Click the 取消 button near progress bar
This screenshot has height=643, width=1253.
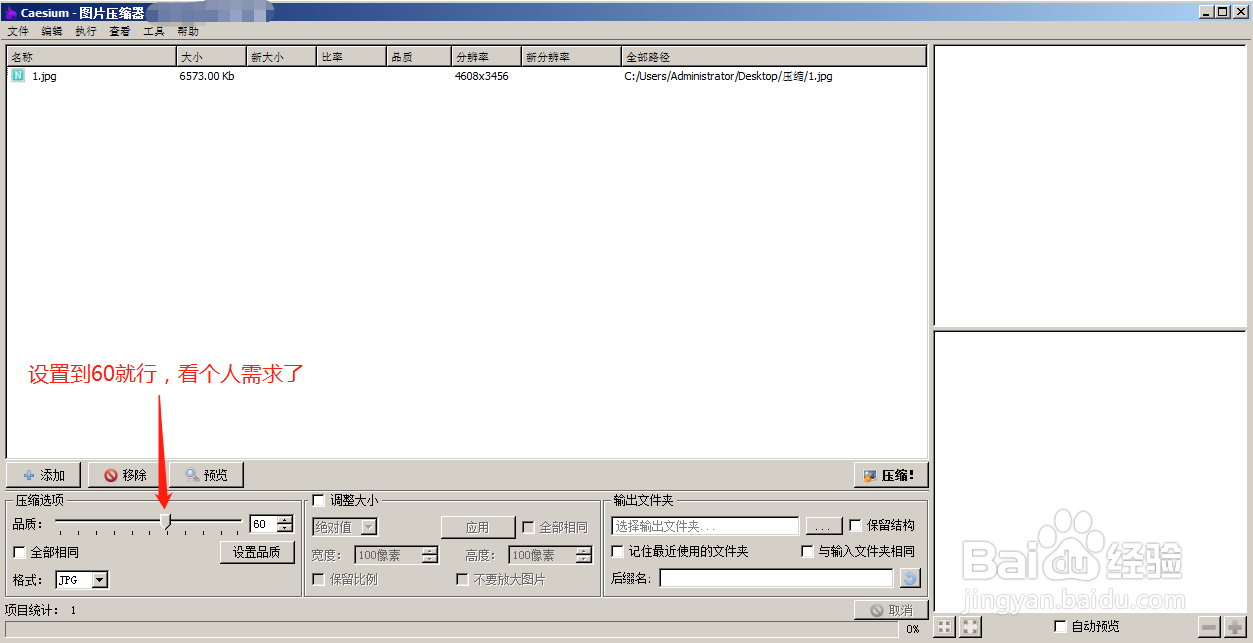[890, 610]
